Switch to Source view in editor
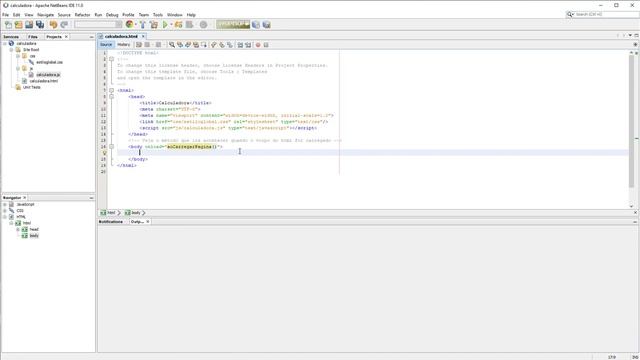 point(106,44)
